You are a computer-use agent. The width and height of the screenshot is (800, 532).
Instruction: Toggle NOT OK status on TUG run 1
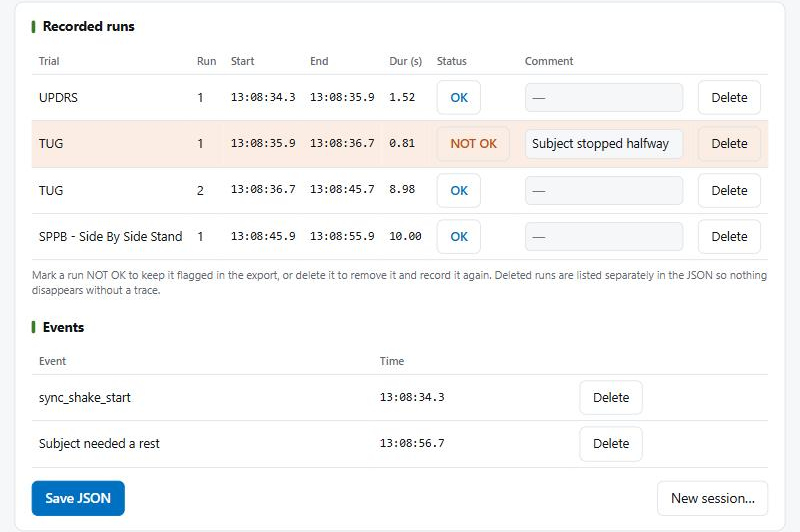(x=473, y=144)
